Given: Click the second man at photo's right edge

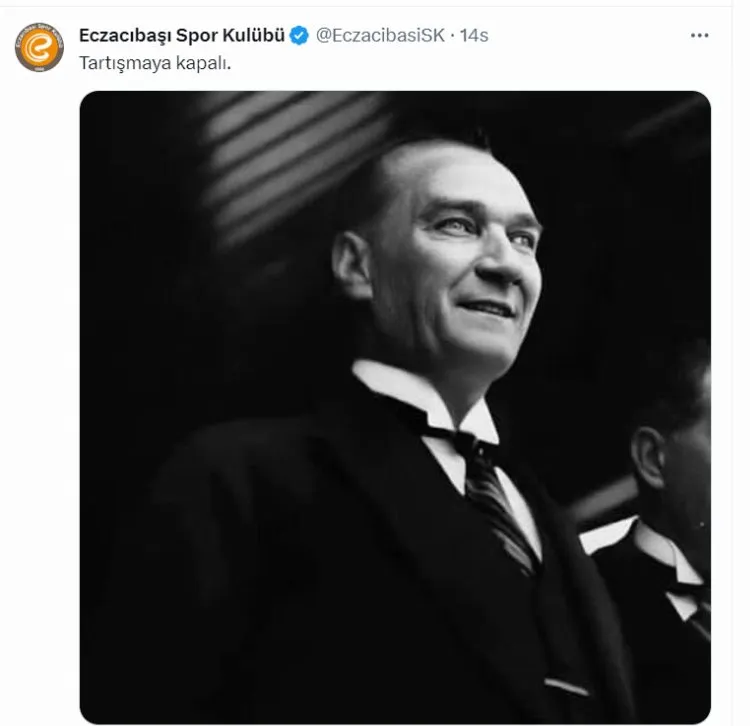Looking at the screenshot, I should (670, 480).
